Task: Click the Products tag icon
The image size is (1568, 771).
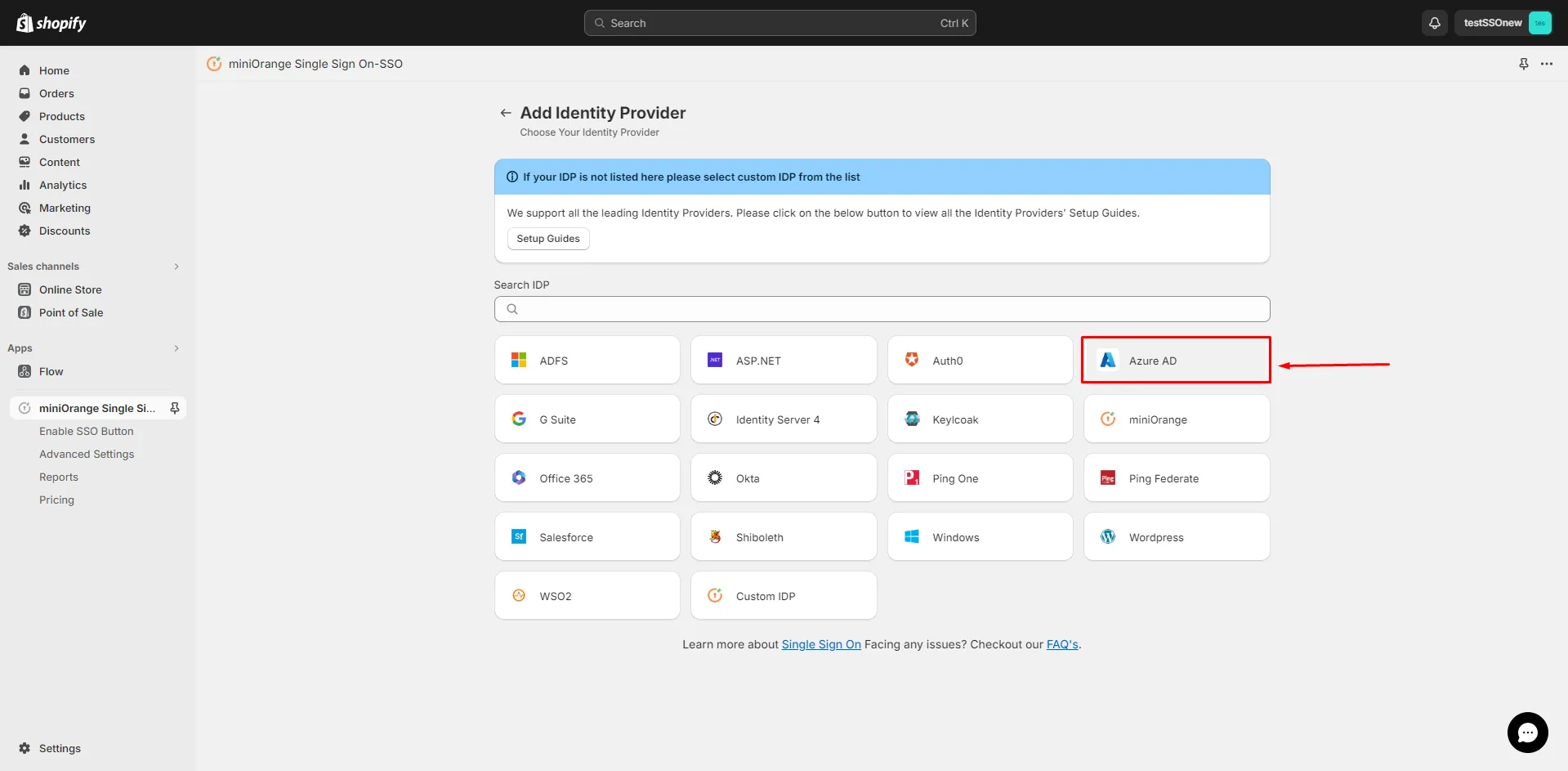Action: tap(25, 116)
